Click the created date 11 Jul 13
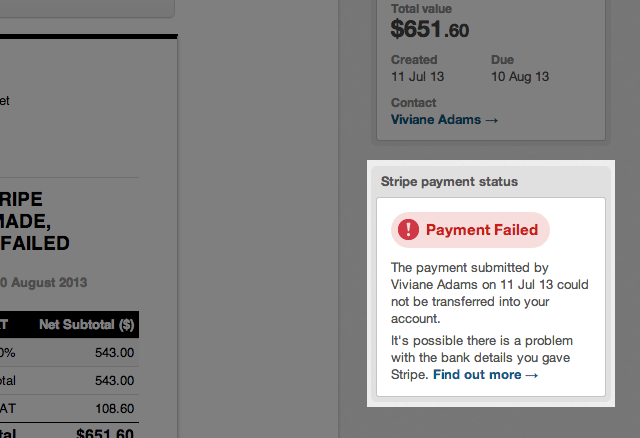Image resolution: width=640 pixels, height=438 pixels. [x=418, y=77]
